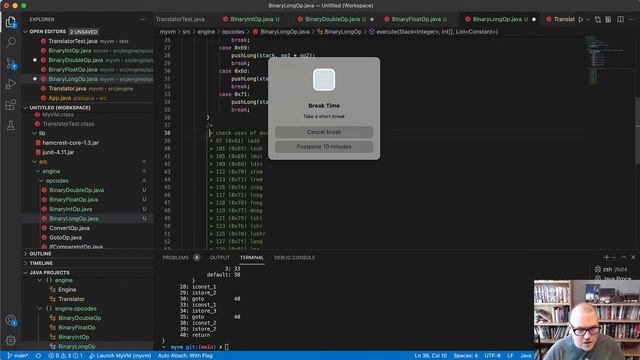Collapse the UNTITLED (WORKSPACE) section

click(60, 108)
